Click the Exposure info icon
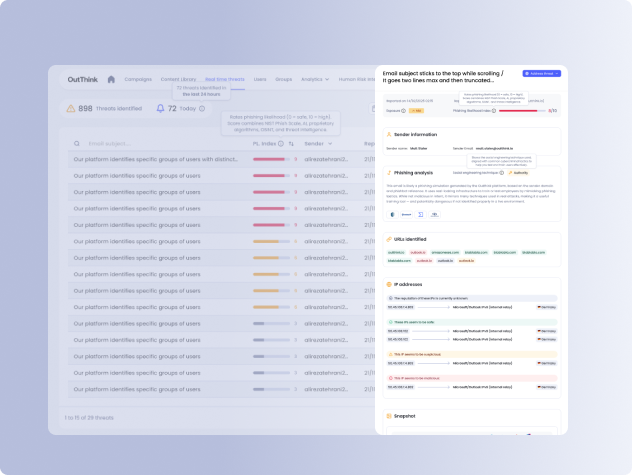Screen dimensions: 632x475 (x=403, y=111)
